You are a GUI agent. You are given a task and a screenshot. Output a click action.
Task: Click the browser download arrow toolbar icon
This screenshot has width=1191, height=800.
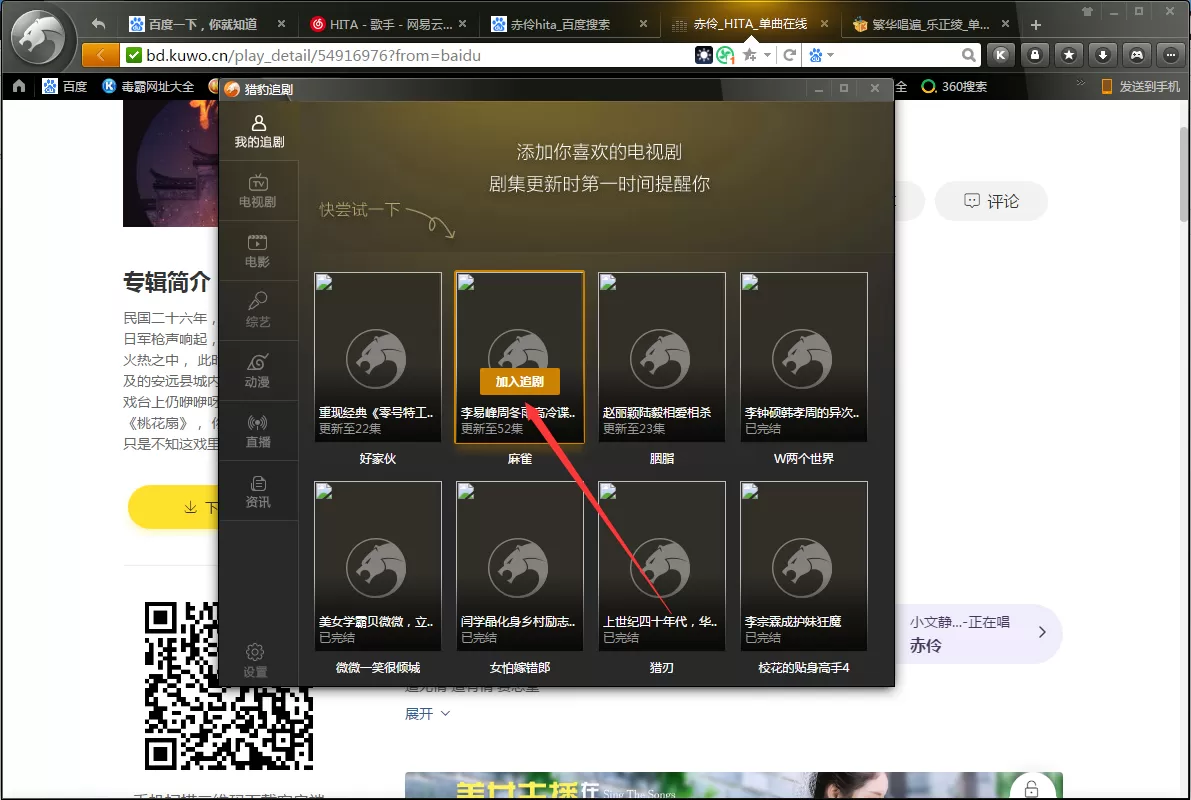(1103, 55)
